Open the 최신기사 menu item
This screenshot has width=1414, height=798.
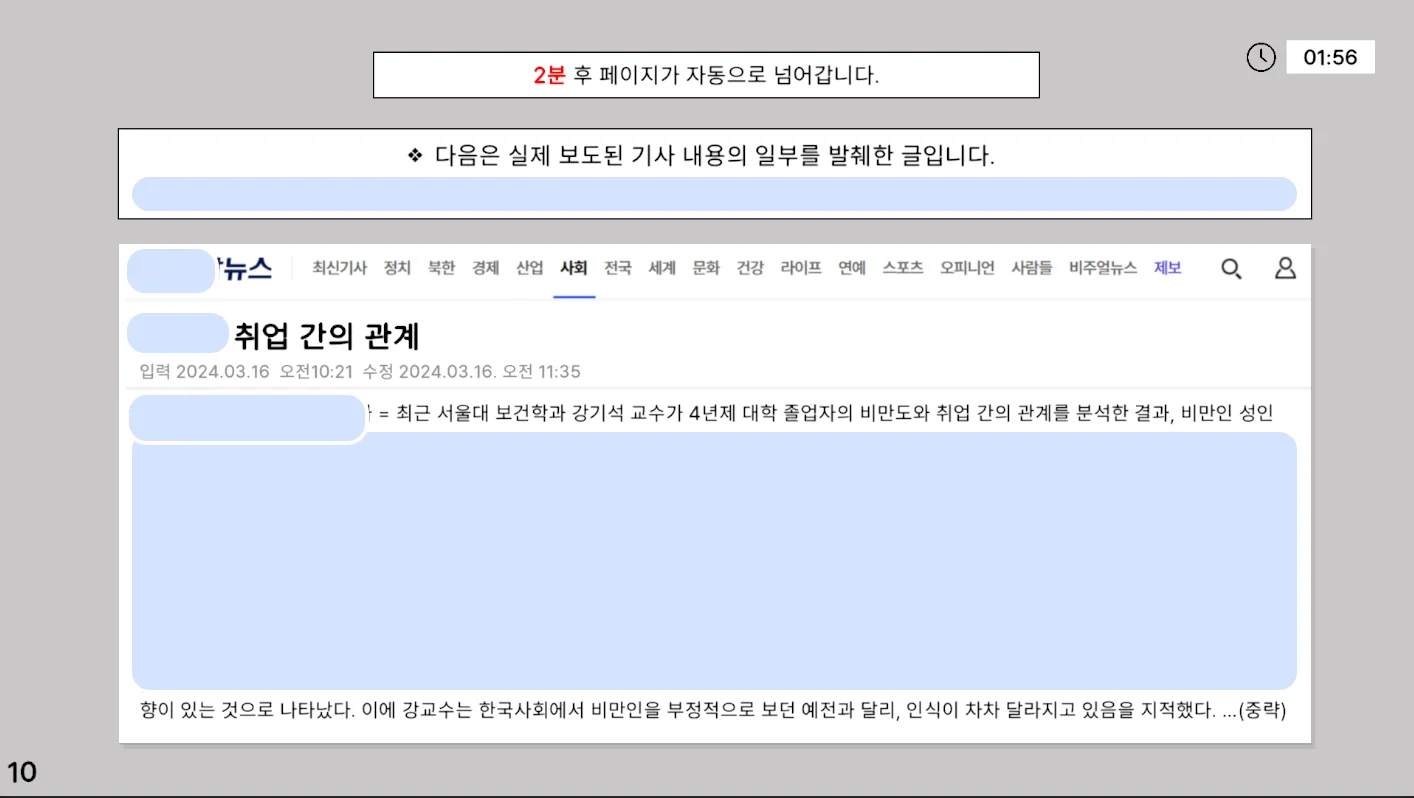coord(339,268)
